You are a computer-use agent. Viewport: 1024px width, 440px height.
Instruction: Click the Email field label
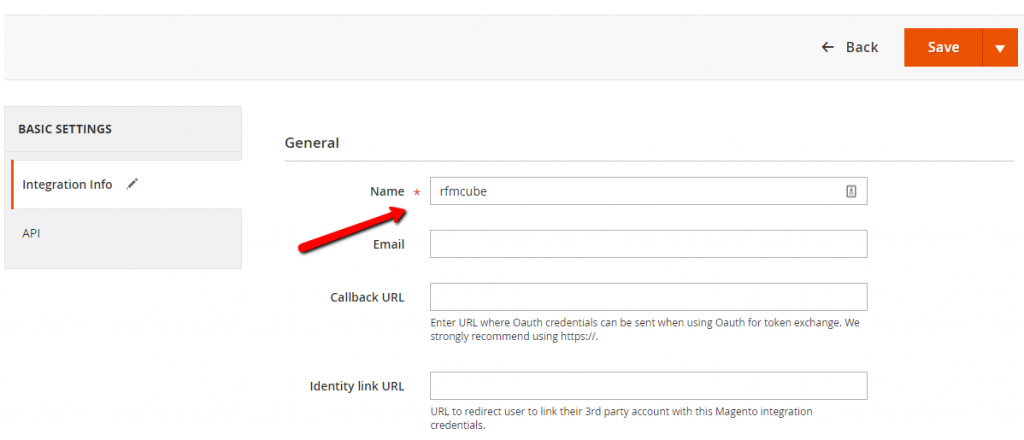(389, 244)
